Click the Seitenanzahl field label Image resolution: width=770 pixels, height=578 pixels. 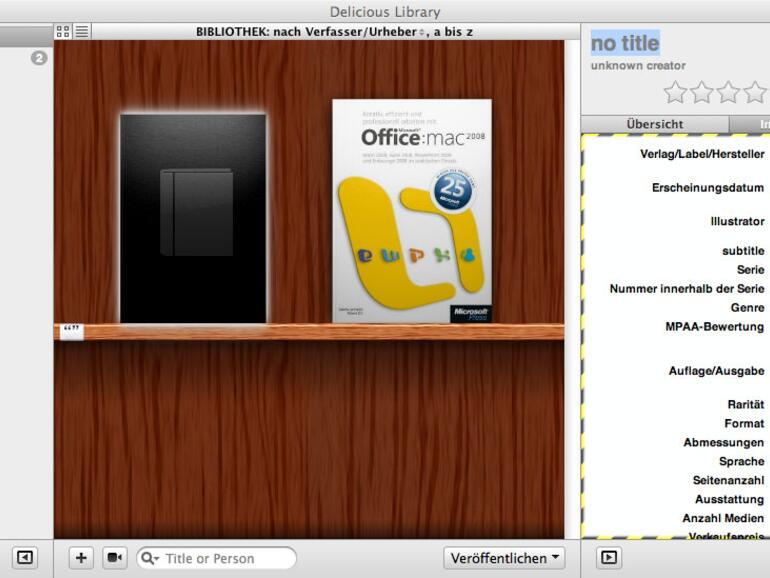click(728, 480)
